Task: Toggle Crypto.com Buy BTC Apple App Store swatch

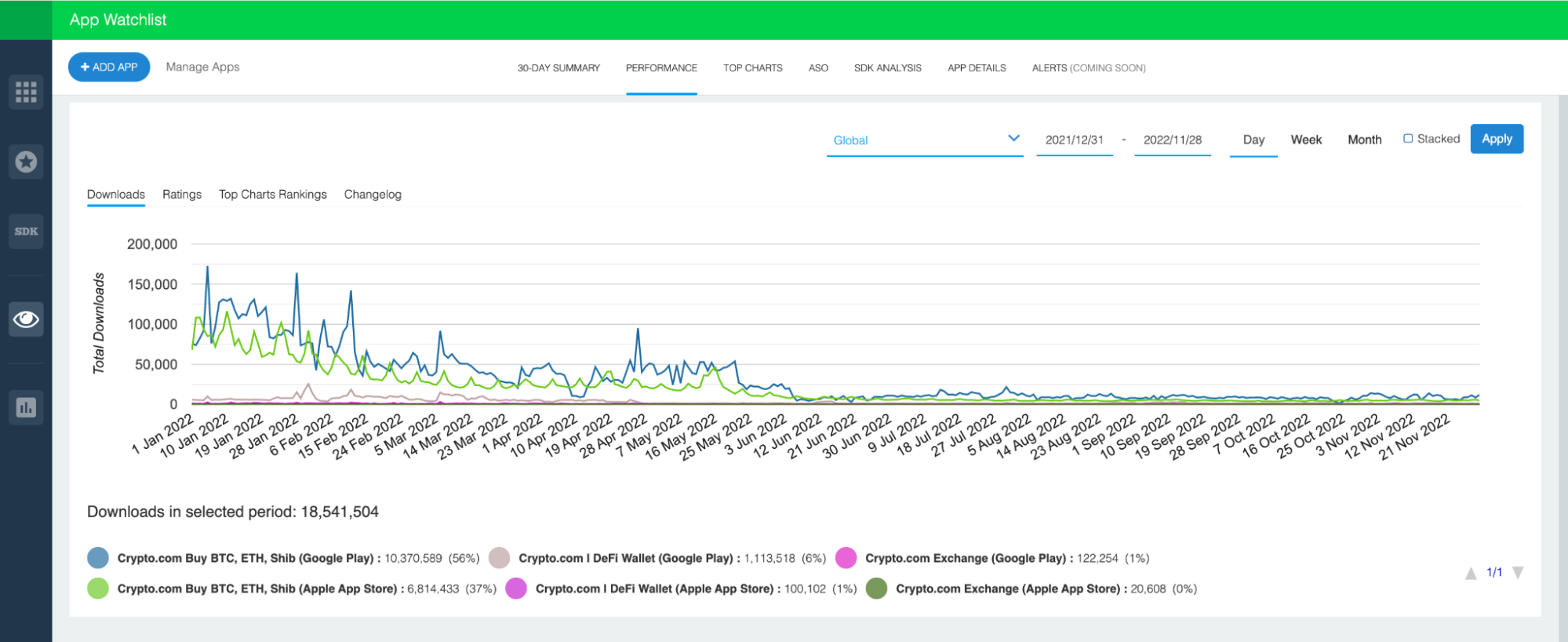Action: pos(98,589)
